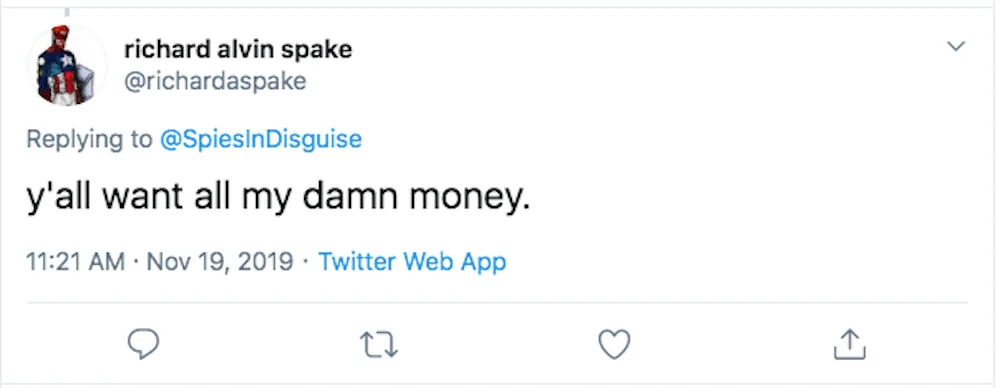Click the divider line above action icons

[497, 302]
